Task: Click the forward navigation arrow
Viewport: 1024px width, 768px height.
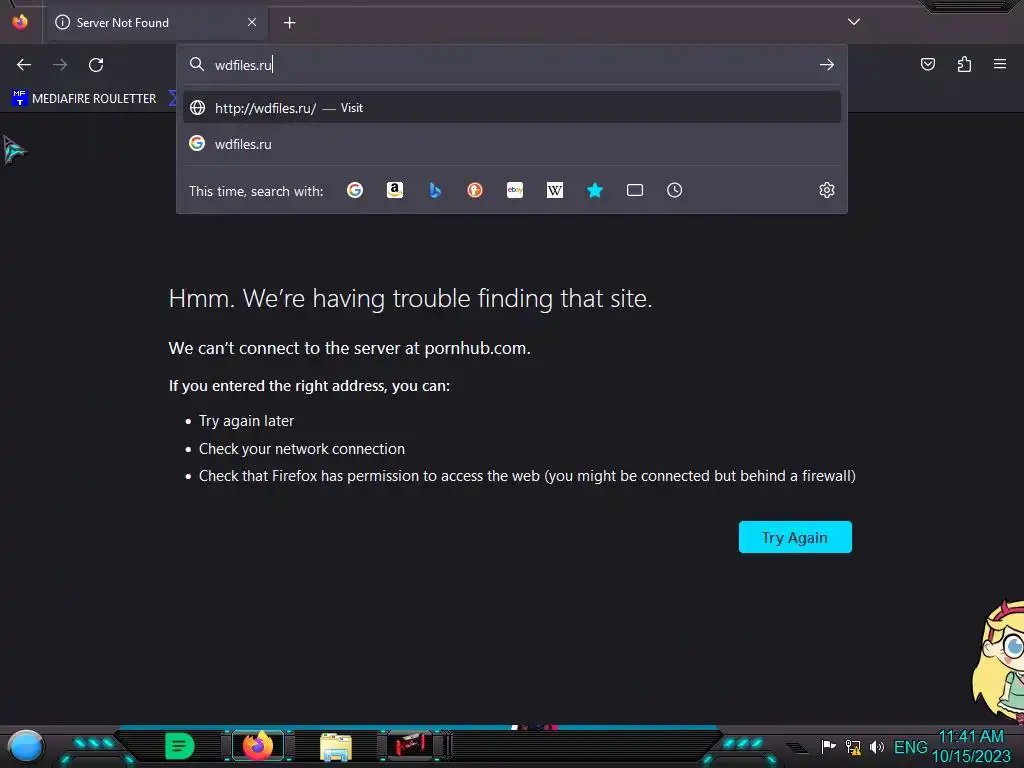Action: [60, 65]
